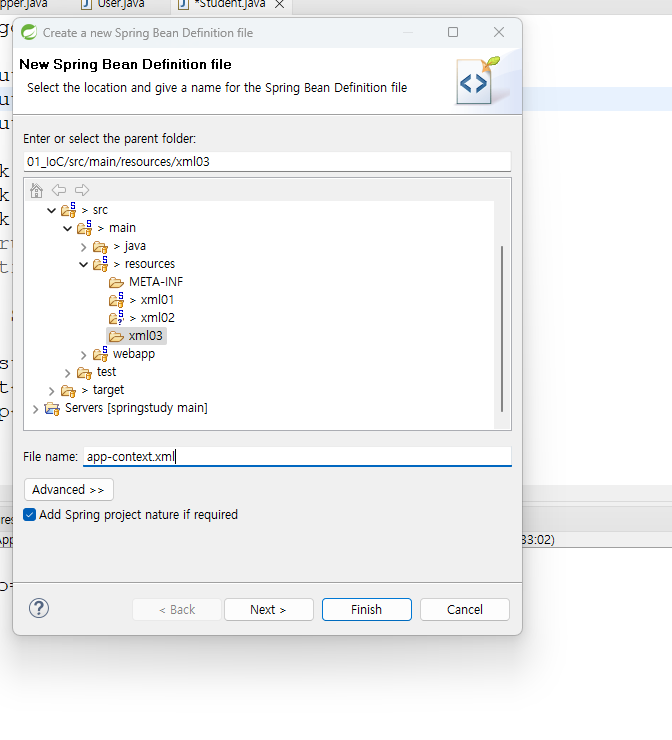Screen dimensions: 672x740
Task: Click the xml02 folder icon
Action: tap(117, 318)
